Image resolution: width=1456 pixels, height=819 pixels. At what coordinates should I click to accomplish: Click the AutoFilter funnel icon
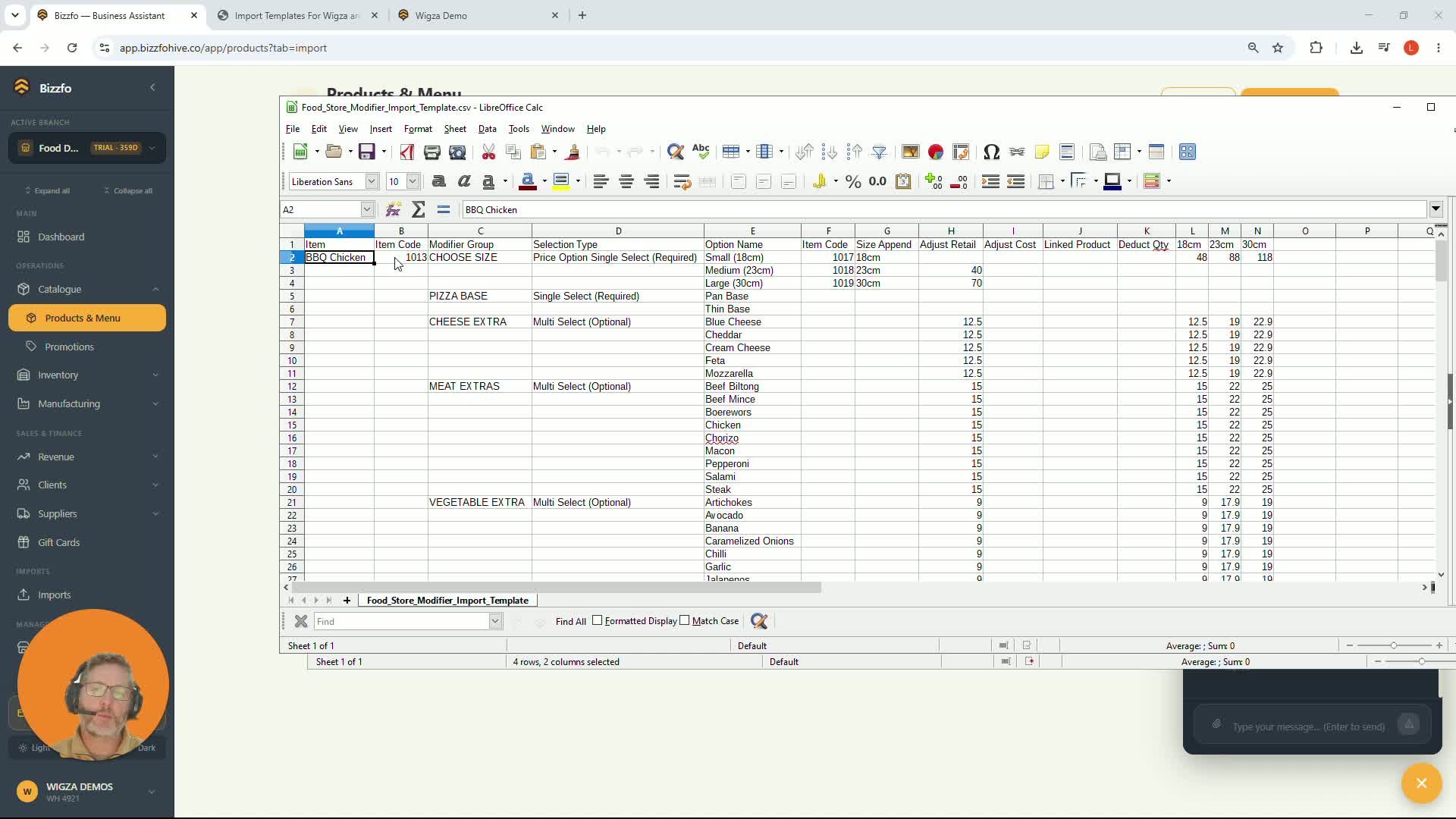coord(879,152)
